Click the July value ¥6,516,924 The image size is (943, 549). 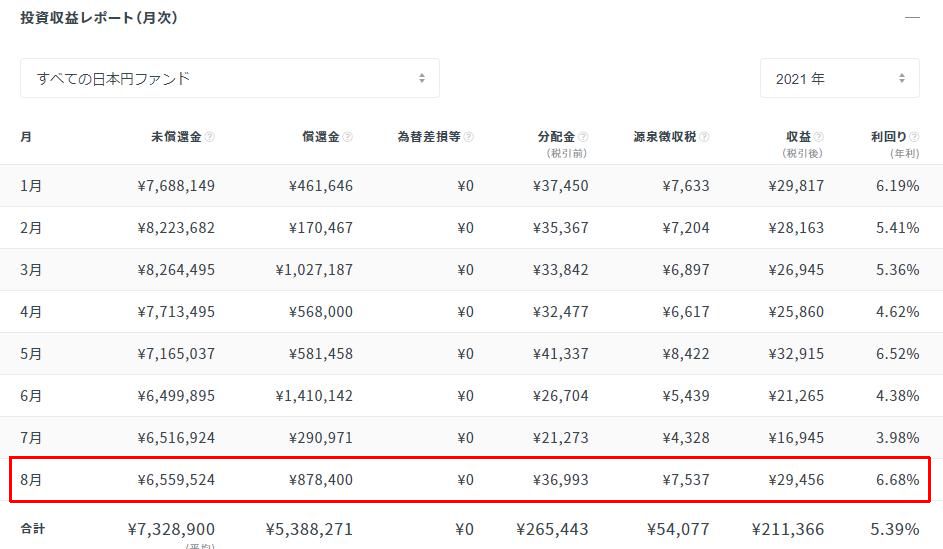[176, 438]
